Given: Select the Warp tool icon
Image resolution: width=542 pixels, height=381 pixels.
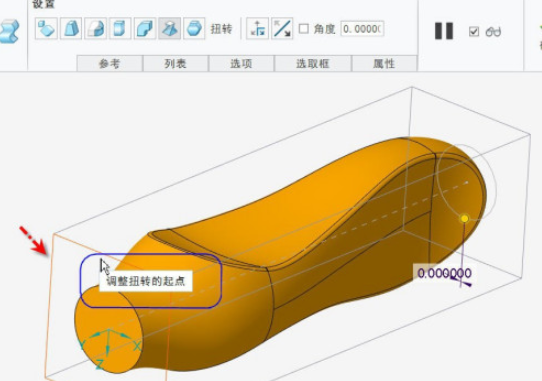Looking at the screenshot, I should (71, 28).
